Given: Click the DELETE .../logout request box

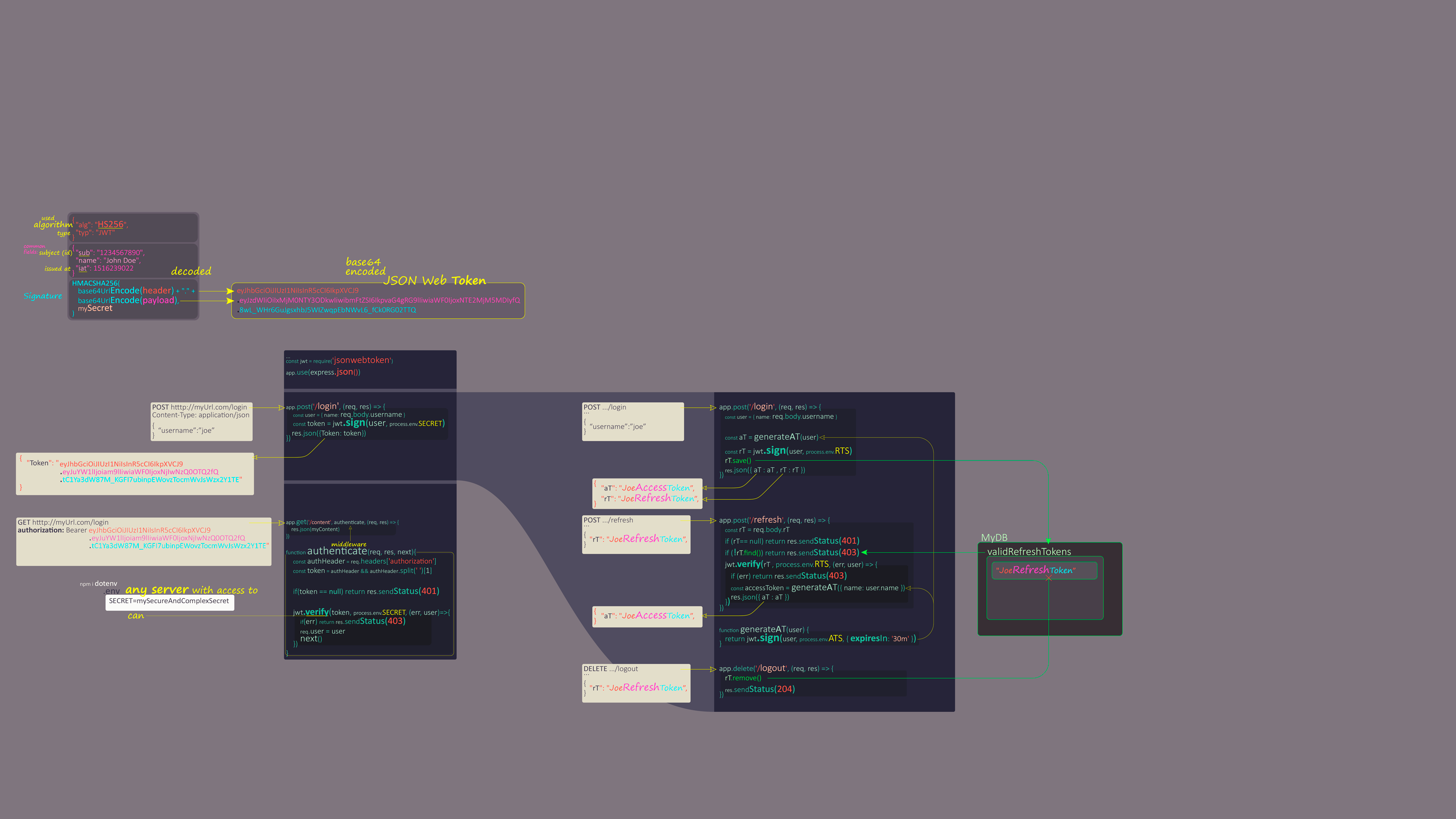Looking at the screenshot, I should pyautogui.click(x=636, y=683).
